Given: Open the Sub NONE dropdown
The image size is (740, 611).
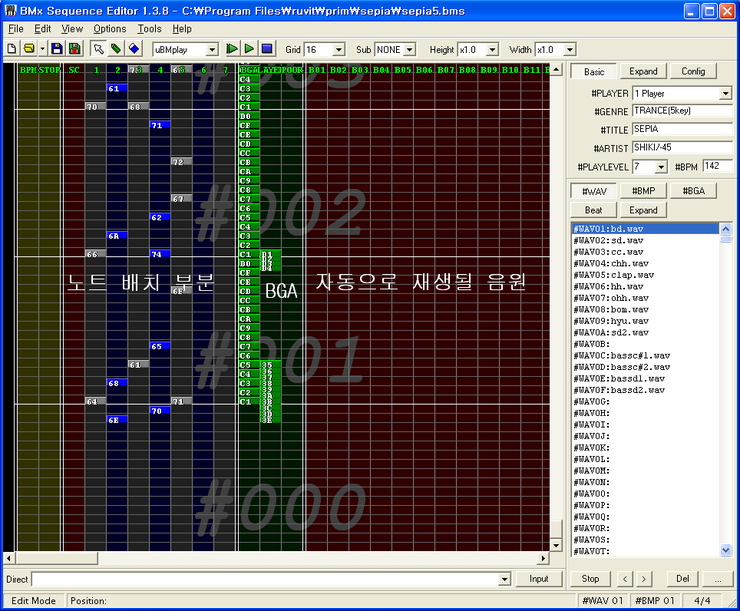Looking at the screenshot, I should [409, 50].
